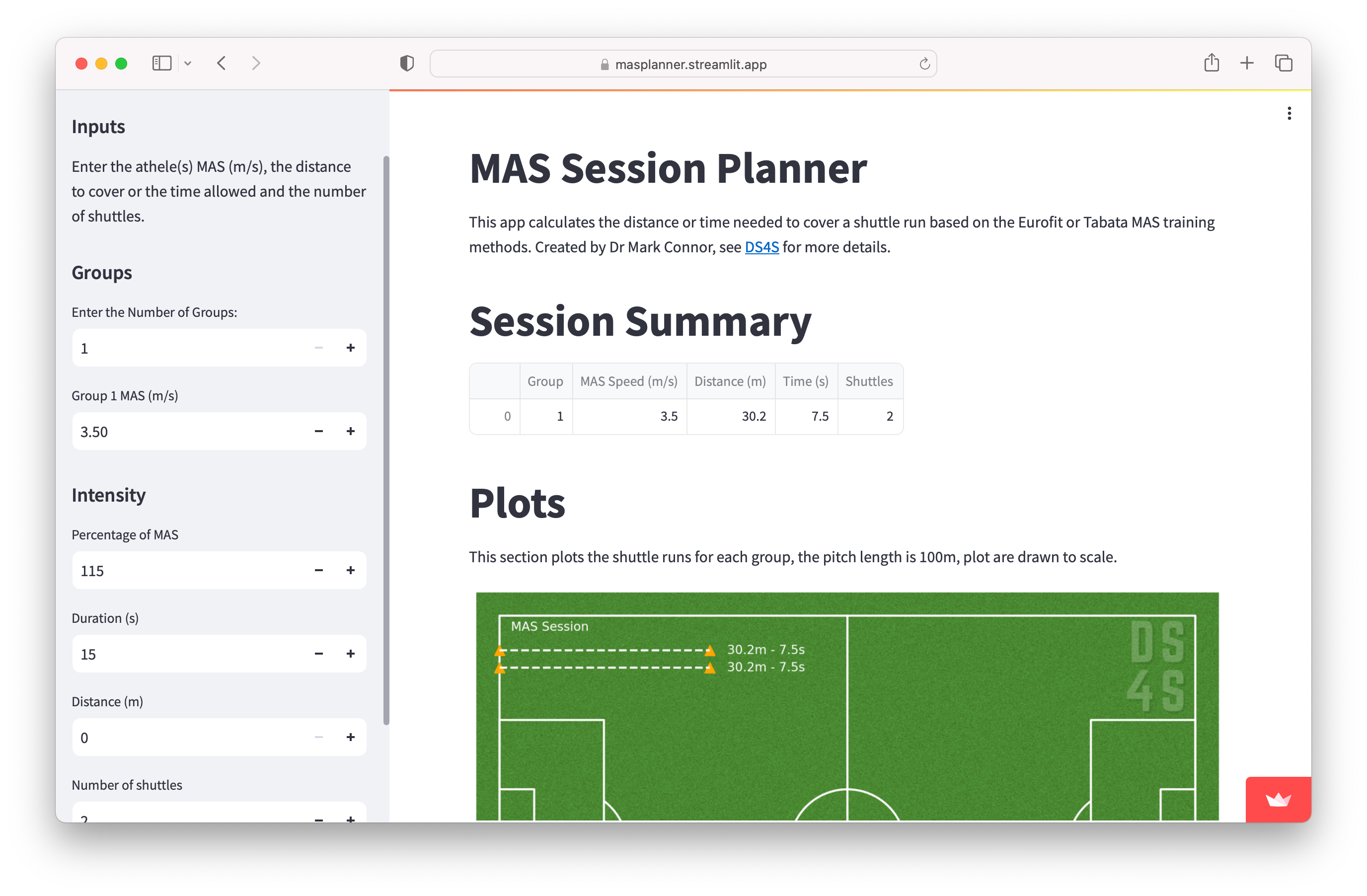This screenshot has width=1367, height=896.
Task: Open the DS4S hyperlink
Action: click(761, 246)
